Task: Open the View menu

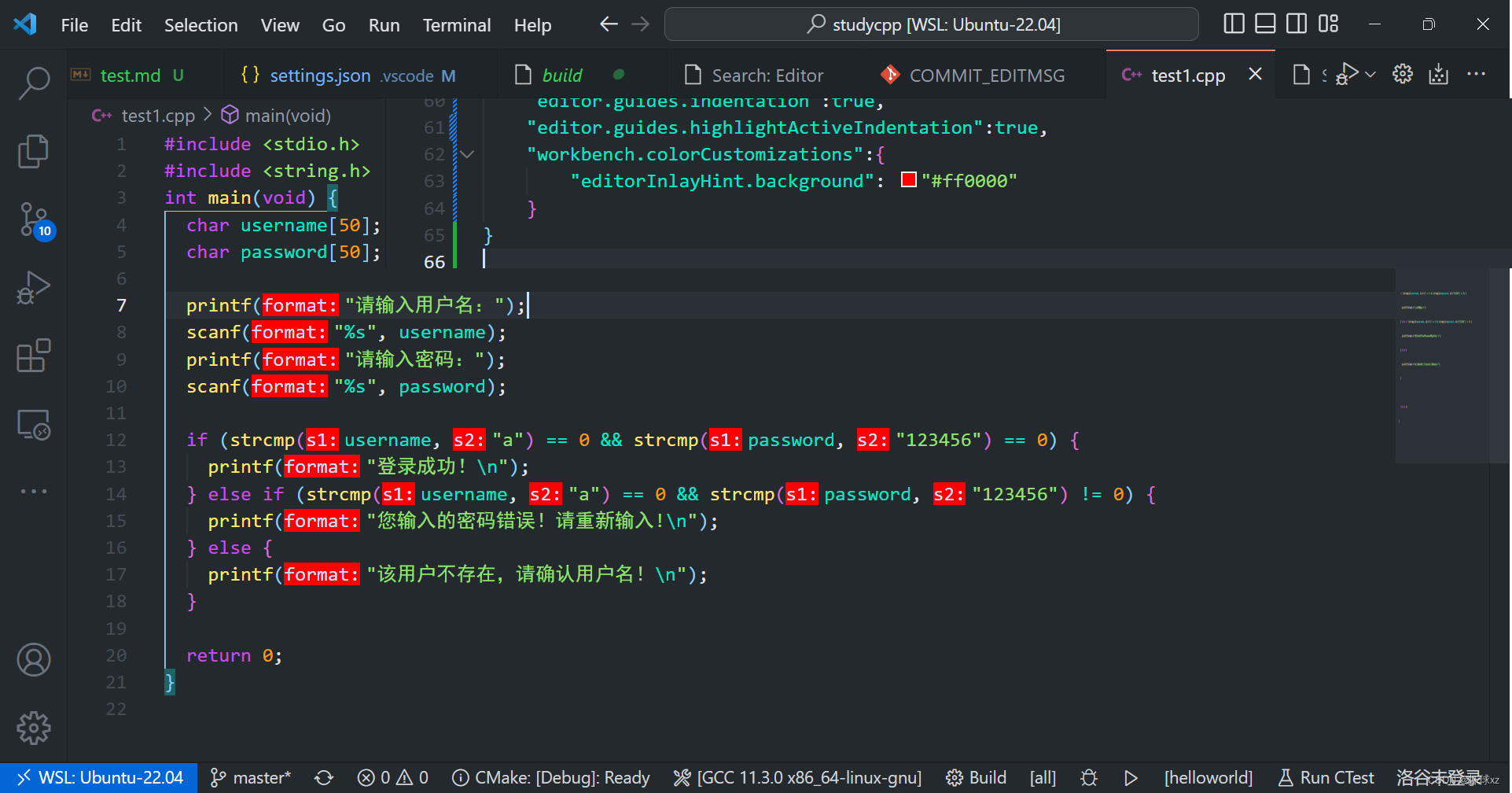Action: point(280,25)
